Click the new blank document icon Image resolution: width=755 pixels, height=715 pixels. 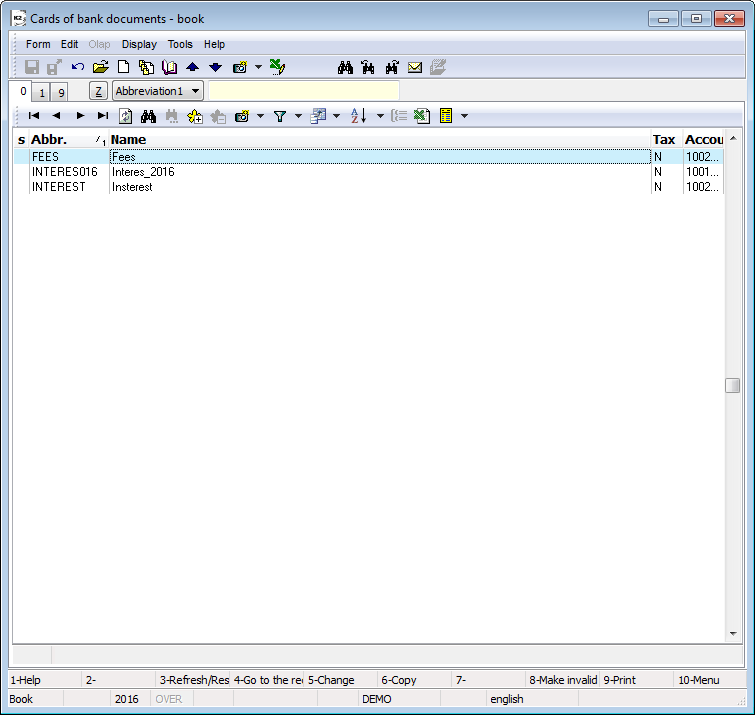123,67
